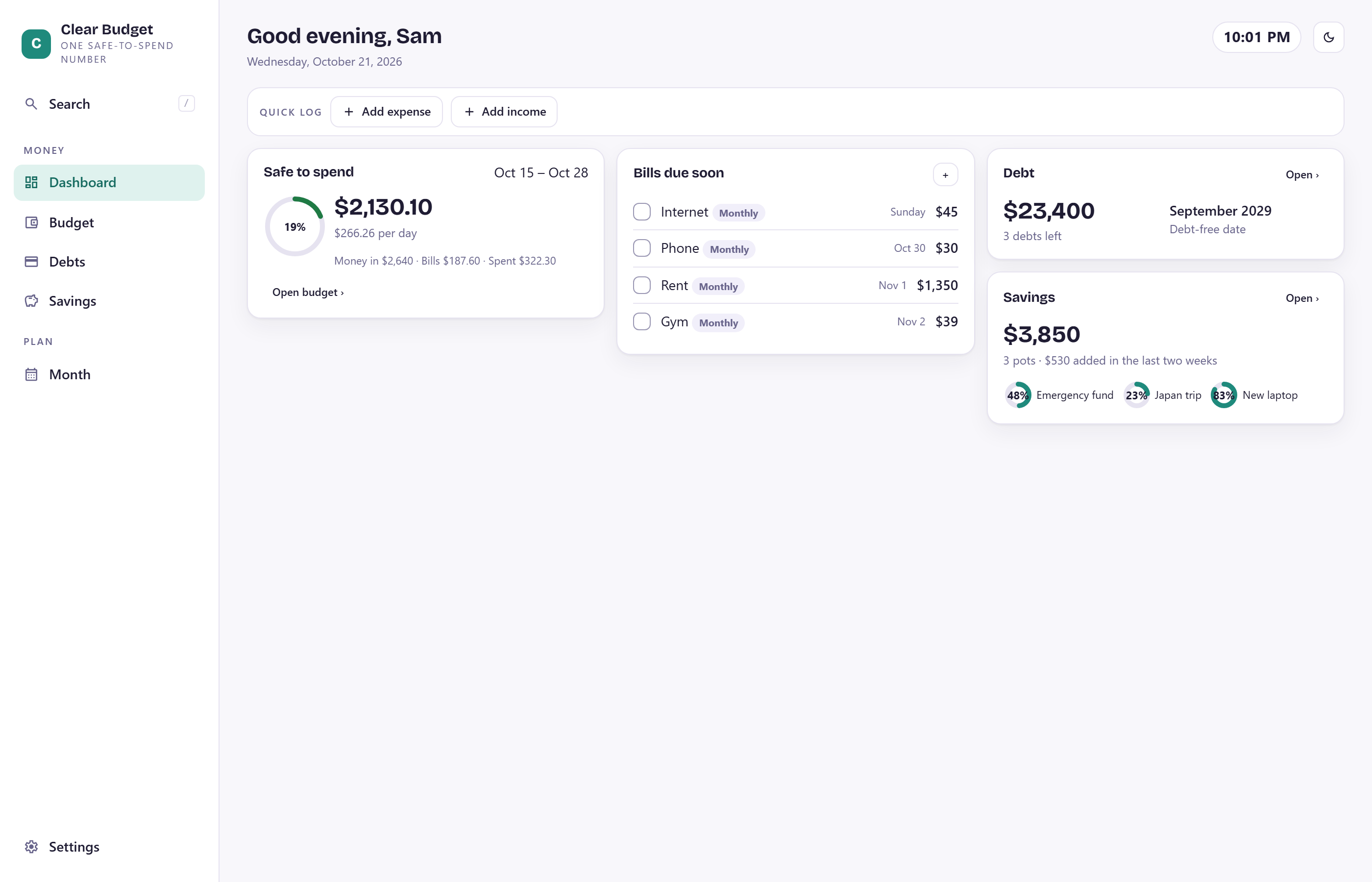Check off the Phone bill
1372x882 pixels.
pyautogui.click(x=642, y=248)
